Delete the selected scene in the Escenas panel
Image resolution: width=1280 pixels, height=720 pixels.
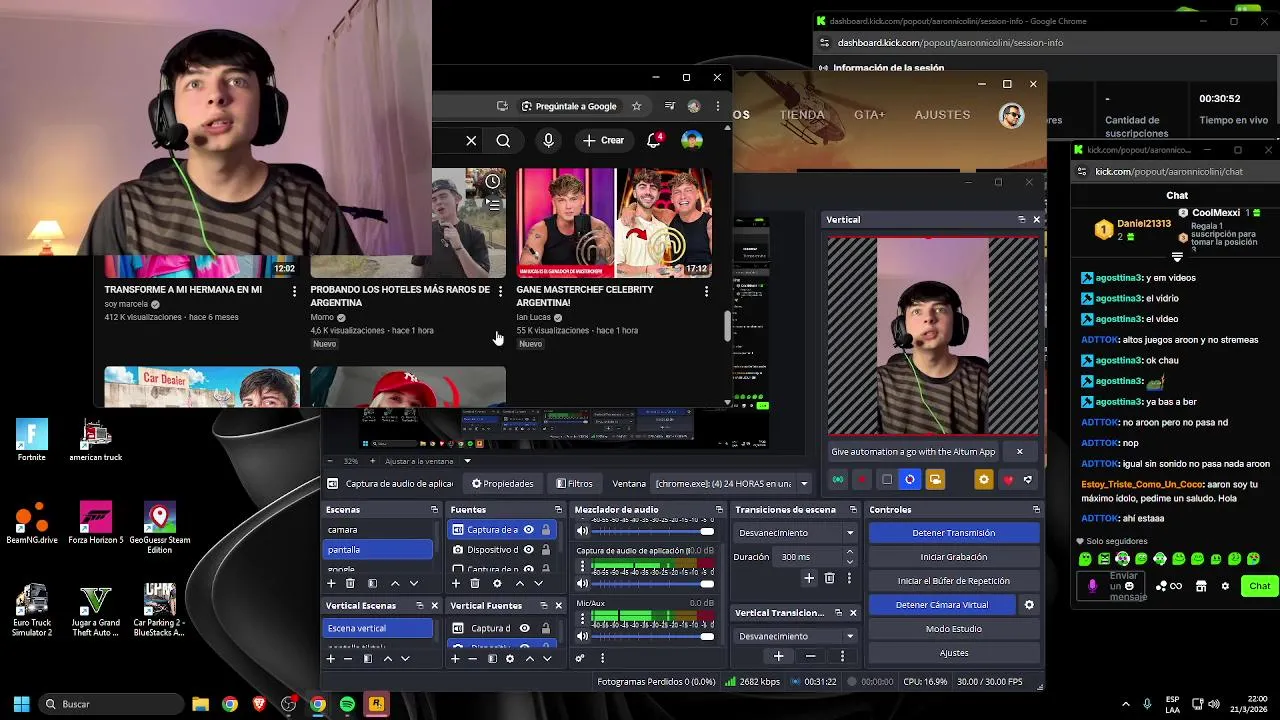coord(350,583)
